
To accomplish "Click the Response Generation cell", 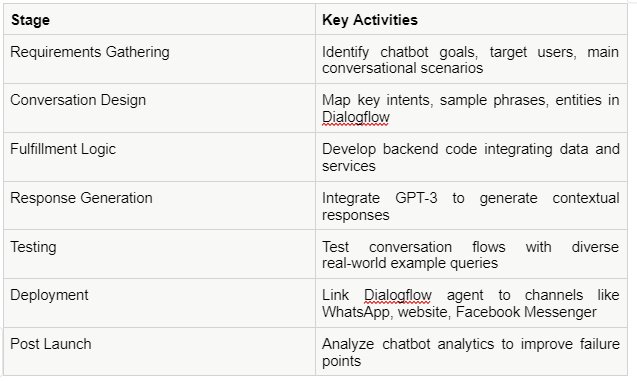I will pyautogui.click(x=159, y=206).
